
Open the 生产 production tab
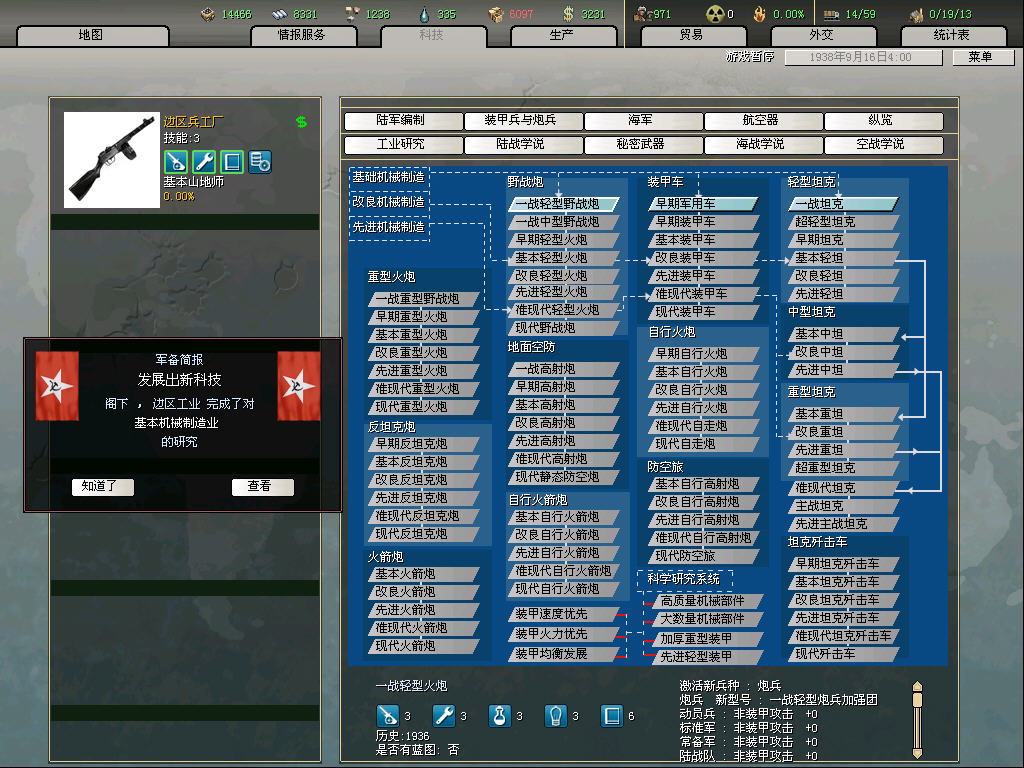coord(563,35)
